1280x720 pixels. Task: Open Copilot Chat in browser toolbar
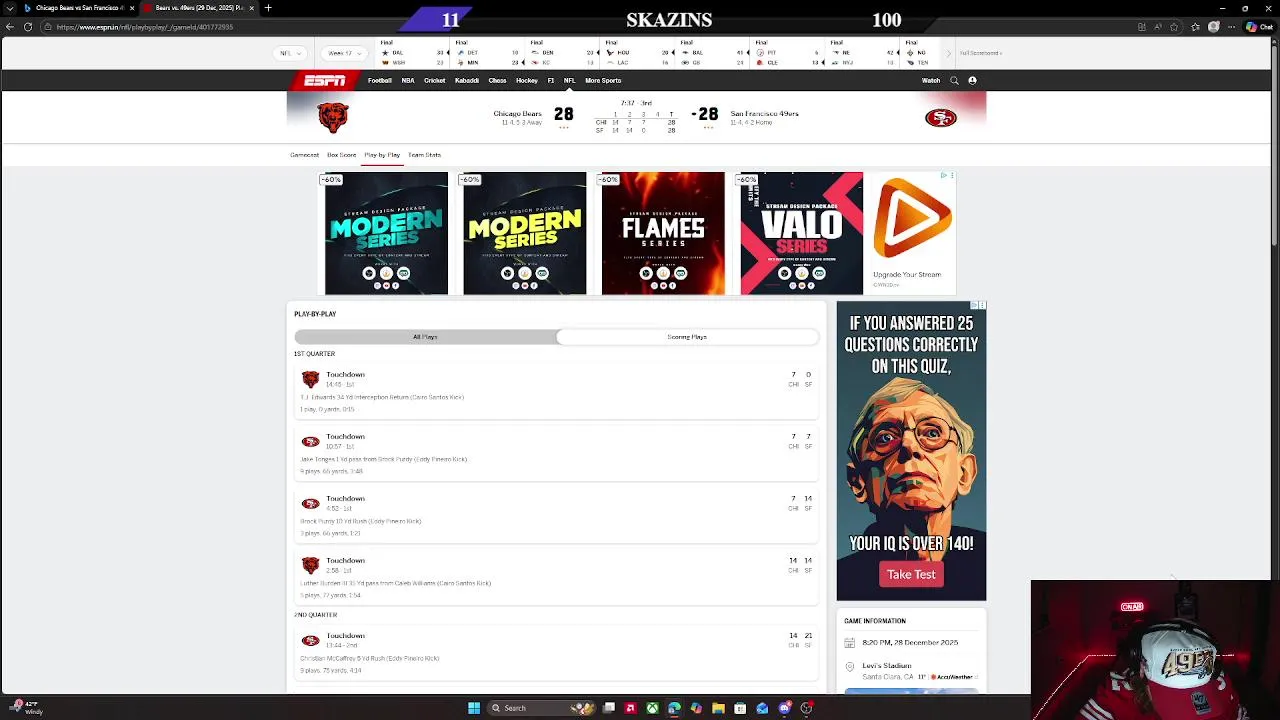point(1258,27)
